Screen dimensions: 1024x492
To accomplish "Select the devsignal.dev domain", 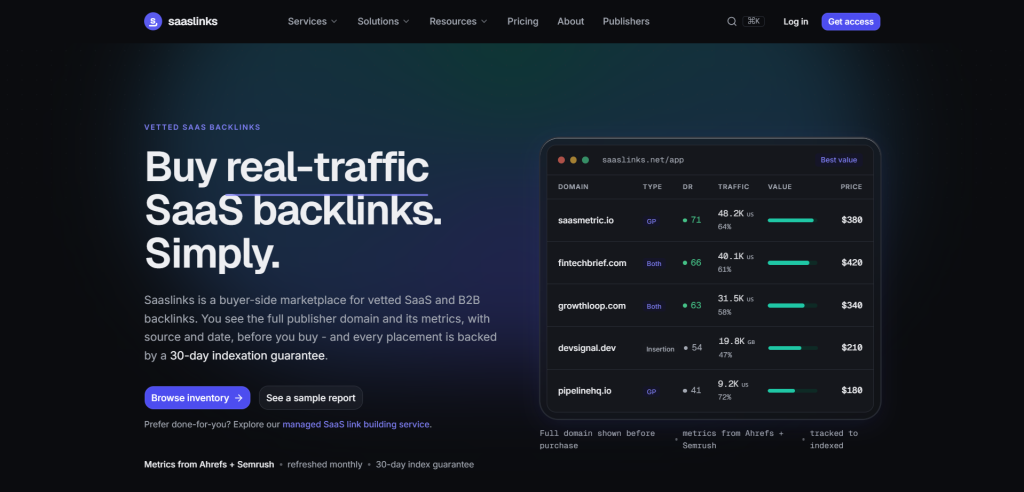I will pos(586,348).
